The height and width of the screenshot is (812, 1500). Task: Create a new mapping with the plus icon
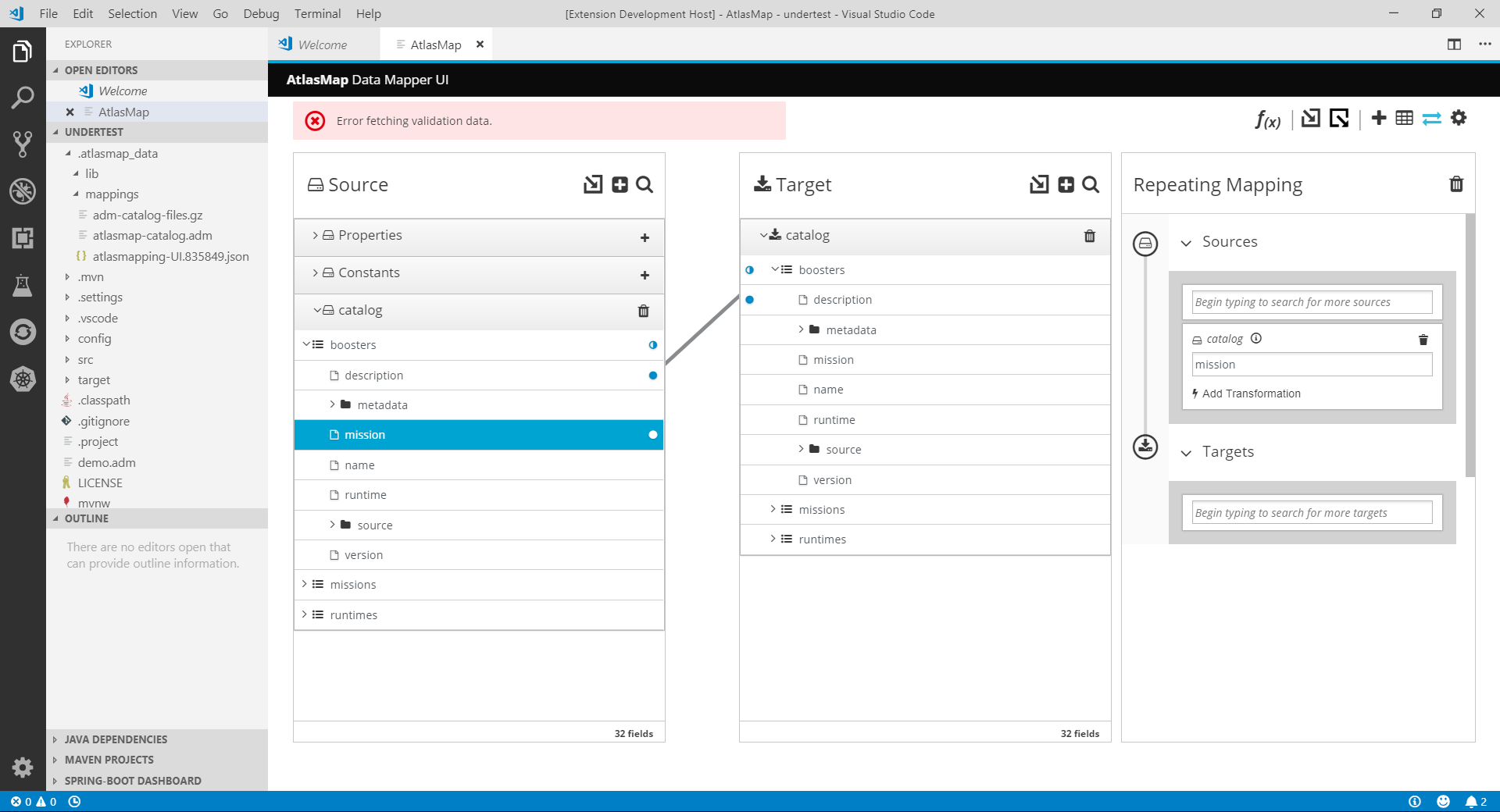point(1379,118)
